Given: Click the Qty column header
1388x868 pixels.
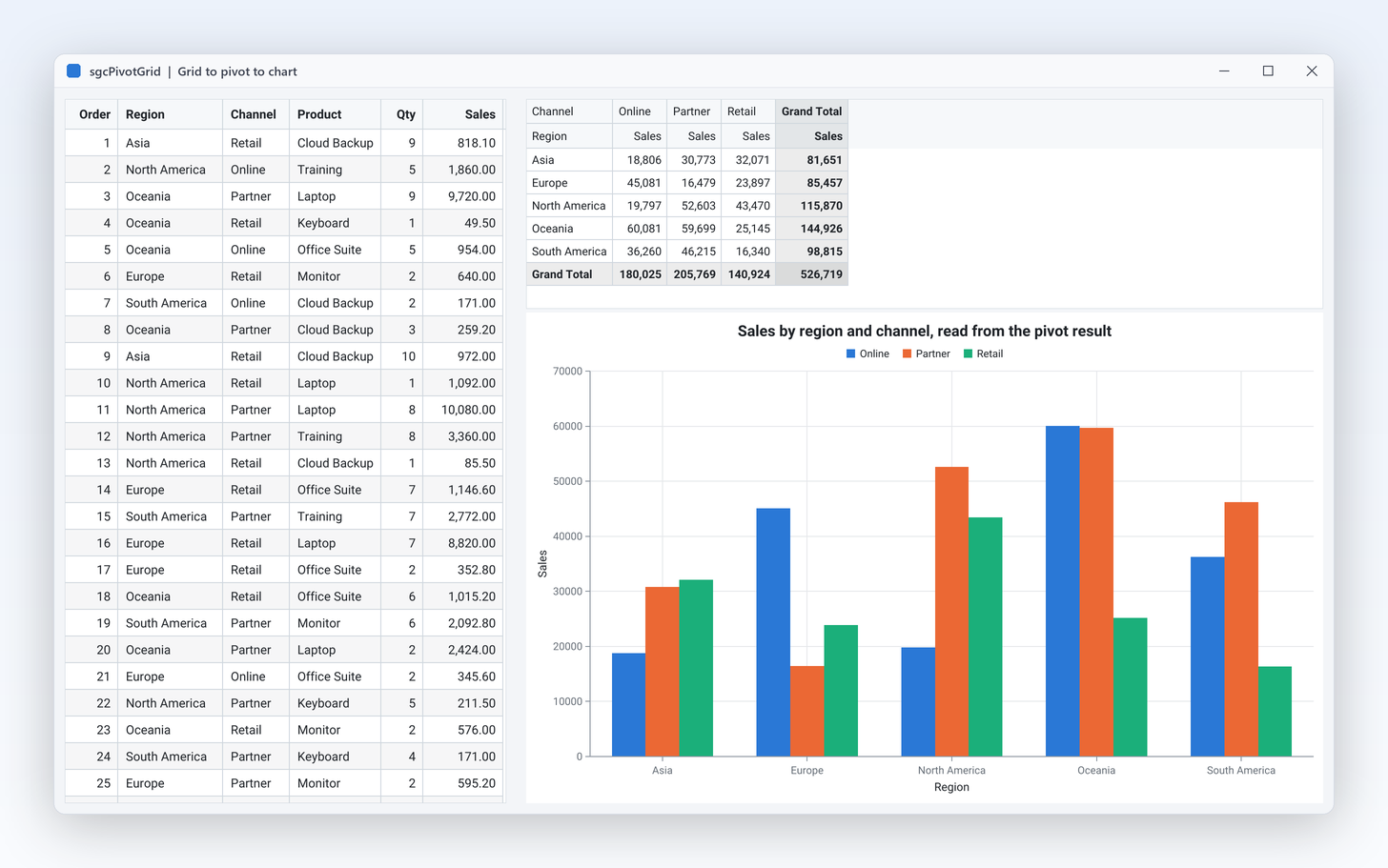Looking at the screenshot, I should [x=402, y=114].
